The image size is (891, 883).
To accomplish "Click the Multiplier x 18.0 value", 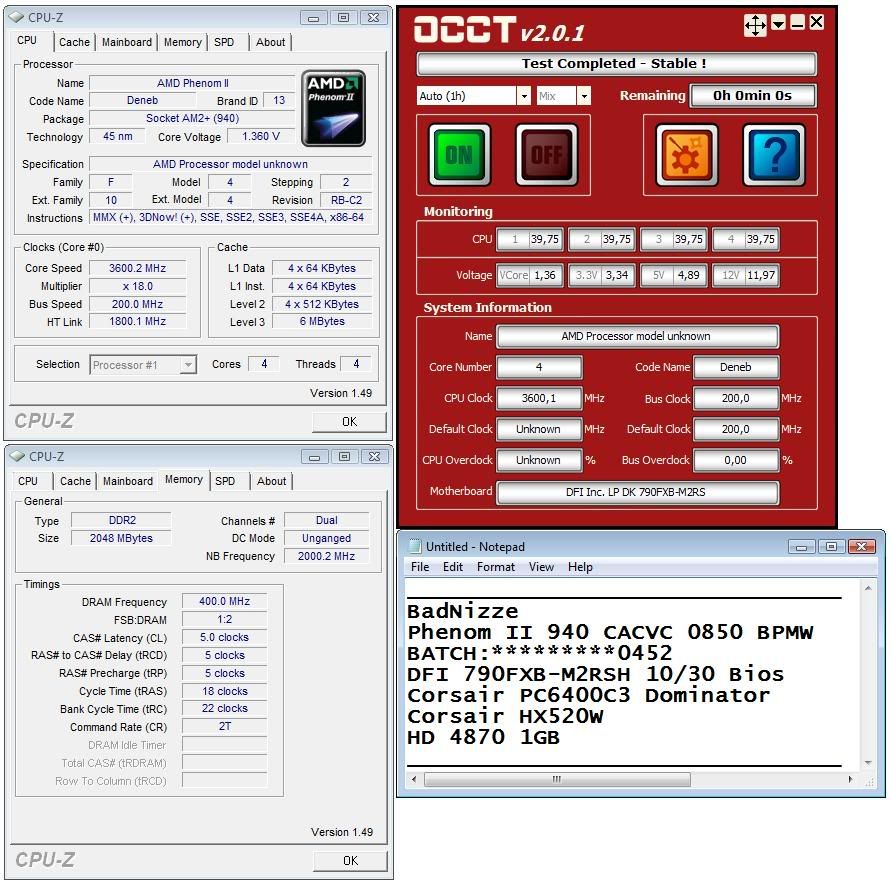I will coord(138,286).
